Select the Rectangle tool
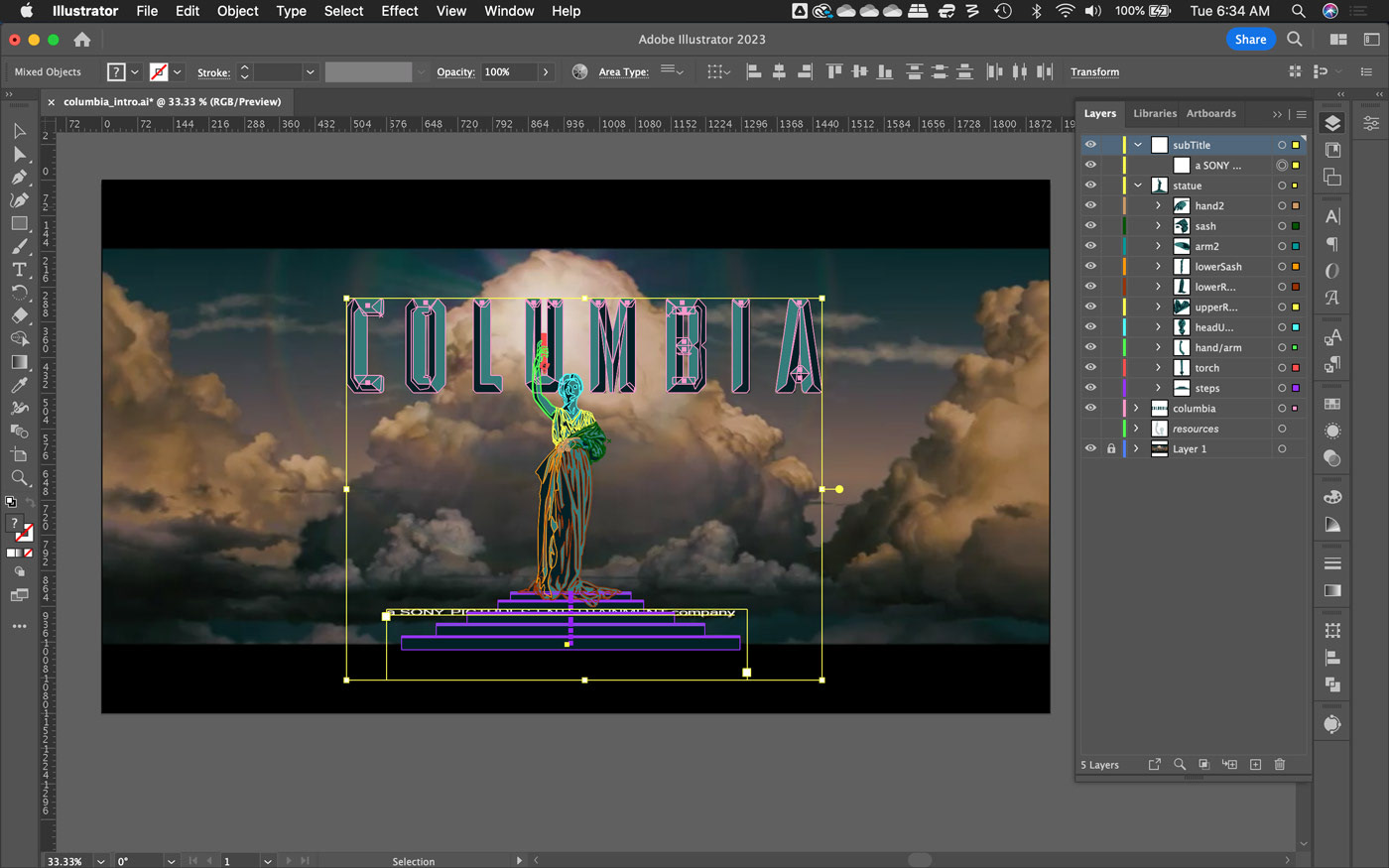Viewport: 1389px width, 868px height. [x=19, y=223]
